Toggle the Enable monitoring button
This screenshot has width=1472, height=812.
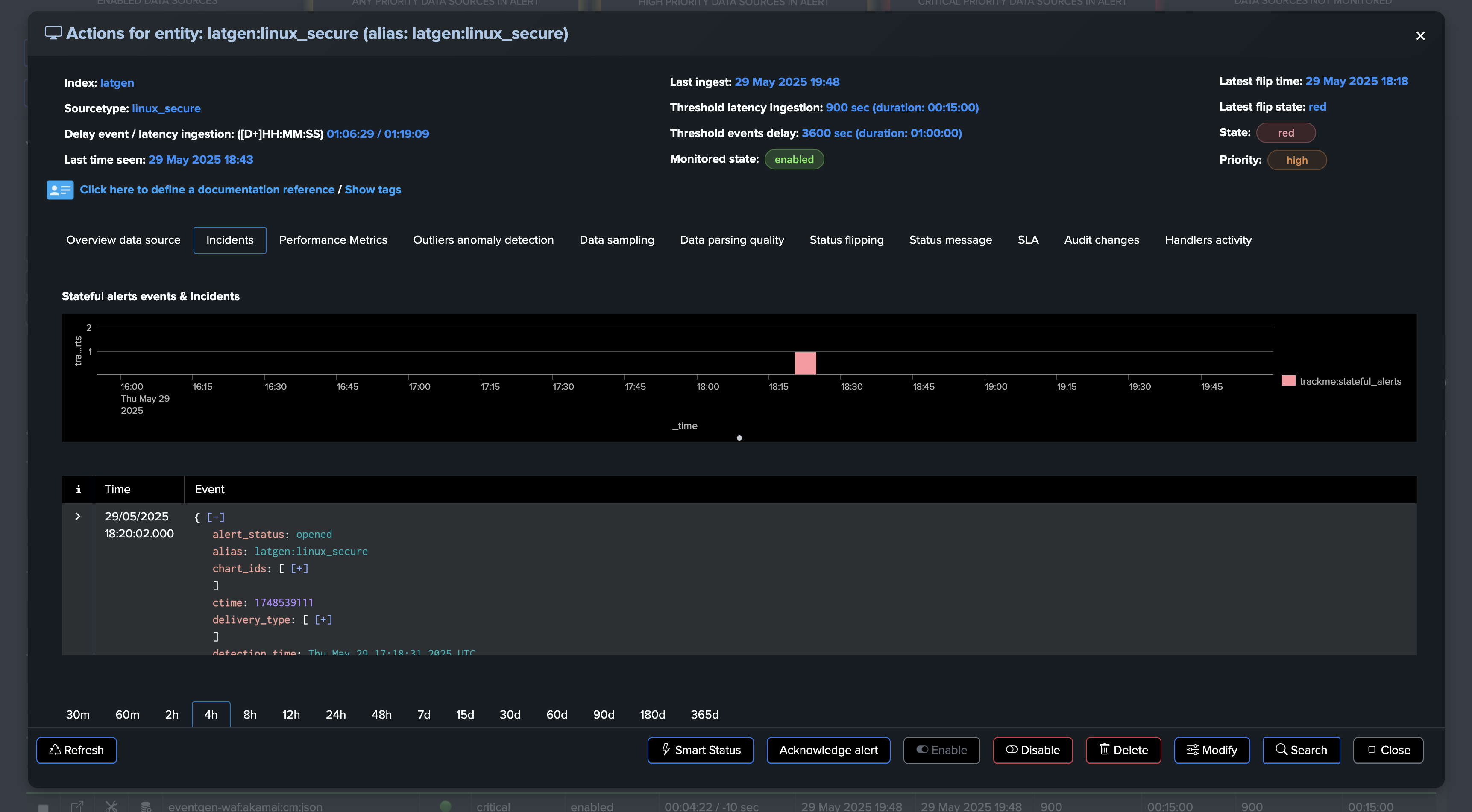click(941, 750)
